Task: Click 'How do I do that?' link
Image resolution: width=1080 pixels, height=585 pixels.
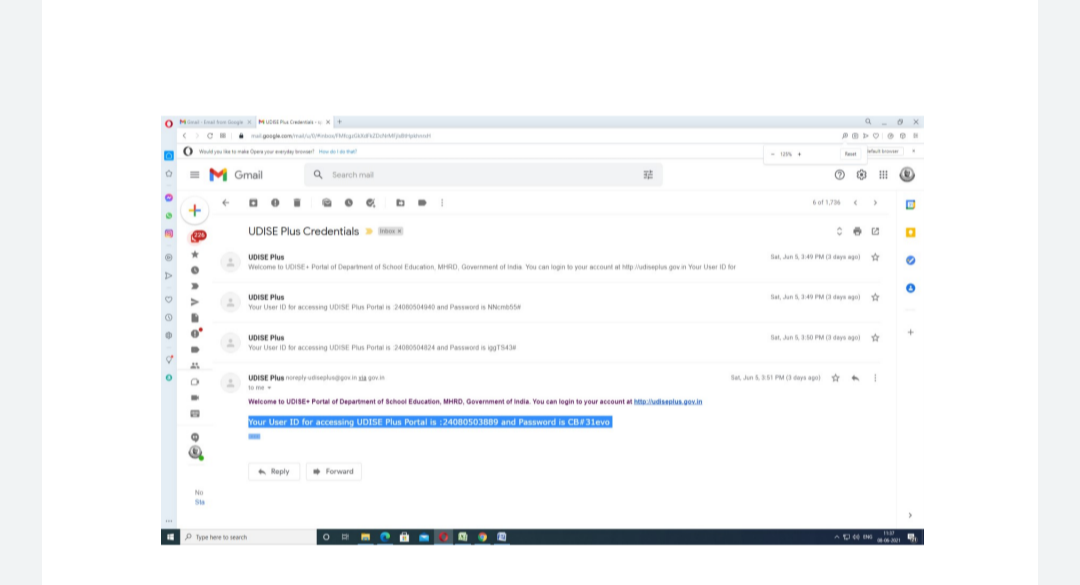Action: click(338, 152)
